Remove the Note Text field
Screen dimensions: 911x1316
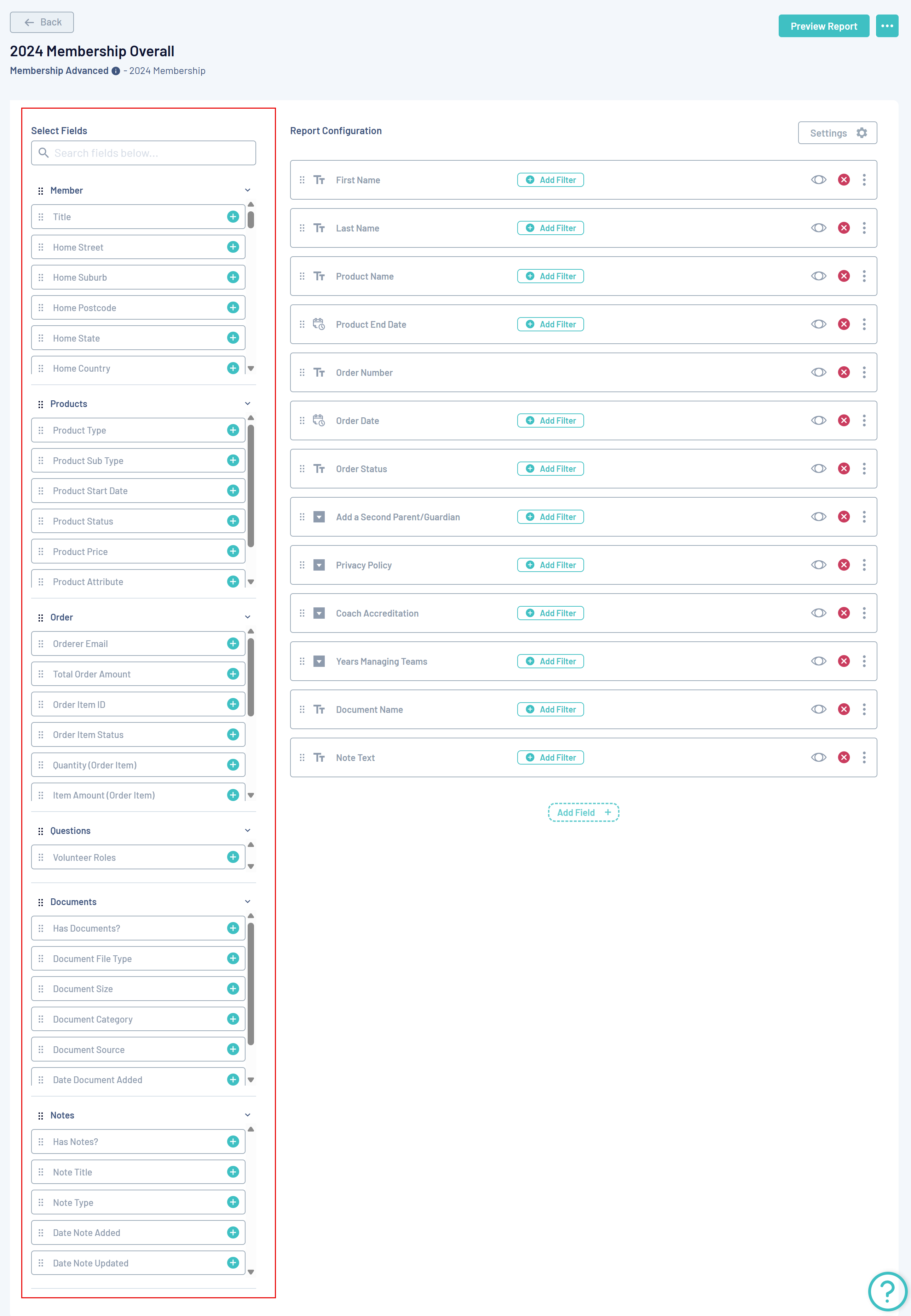(x=844, y=757)
